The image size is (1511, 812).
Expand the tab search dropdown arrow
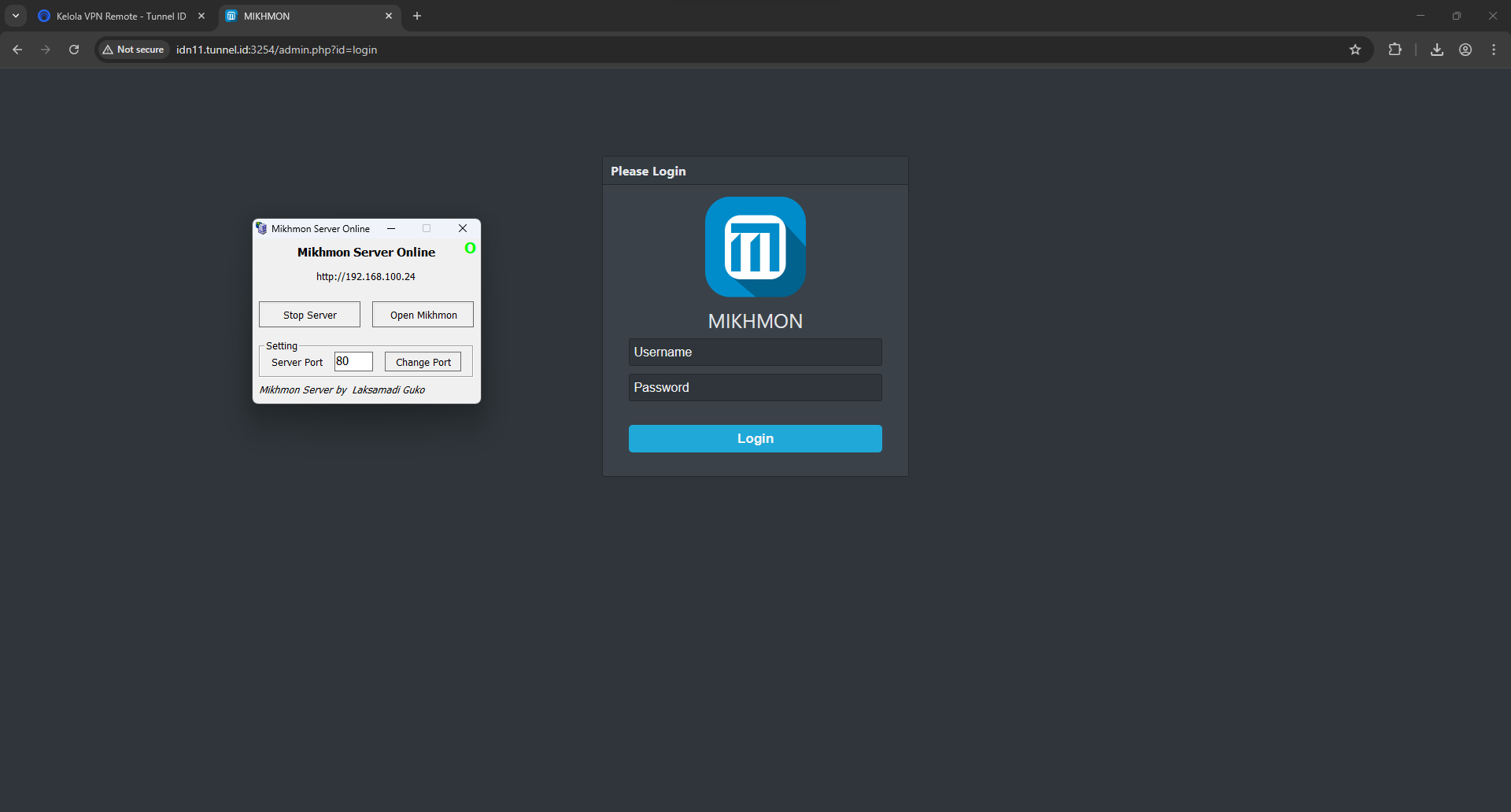[16, 16]
